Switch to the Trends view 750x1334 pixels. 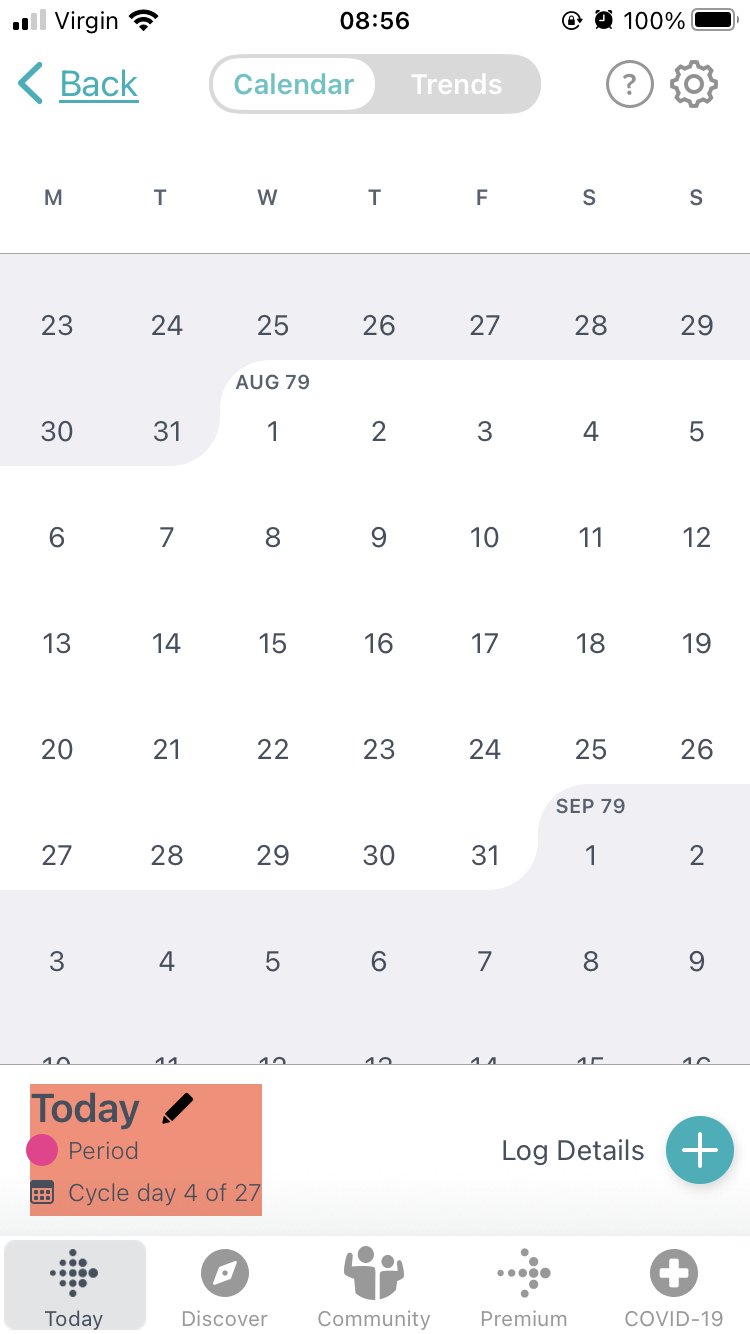coord(456,85)
